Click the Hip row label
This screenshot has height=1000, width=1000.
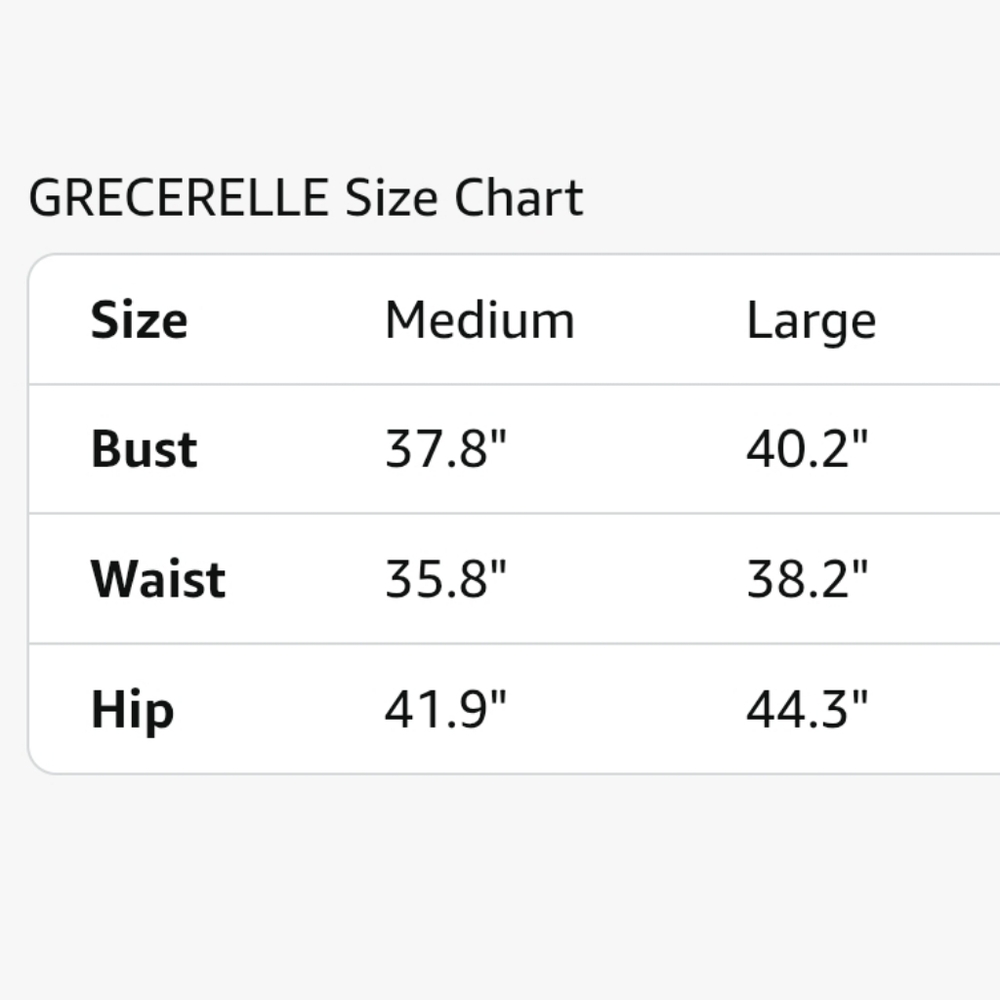pyautogui.click(x=132, y=710)
